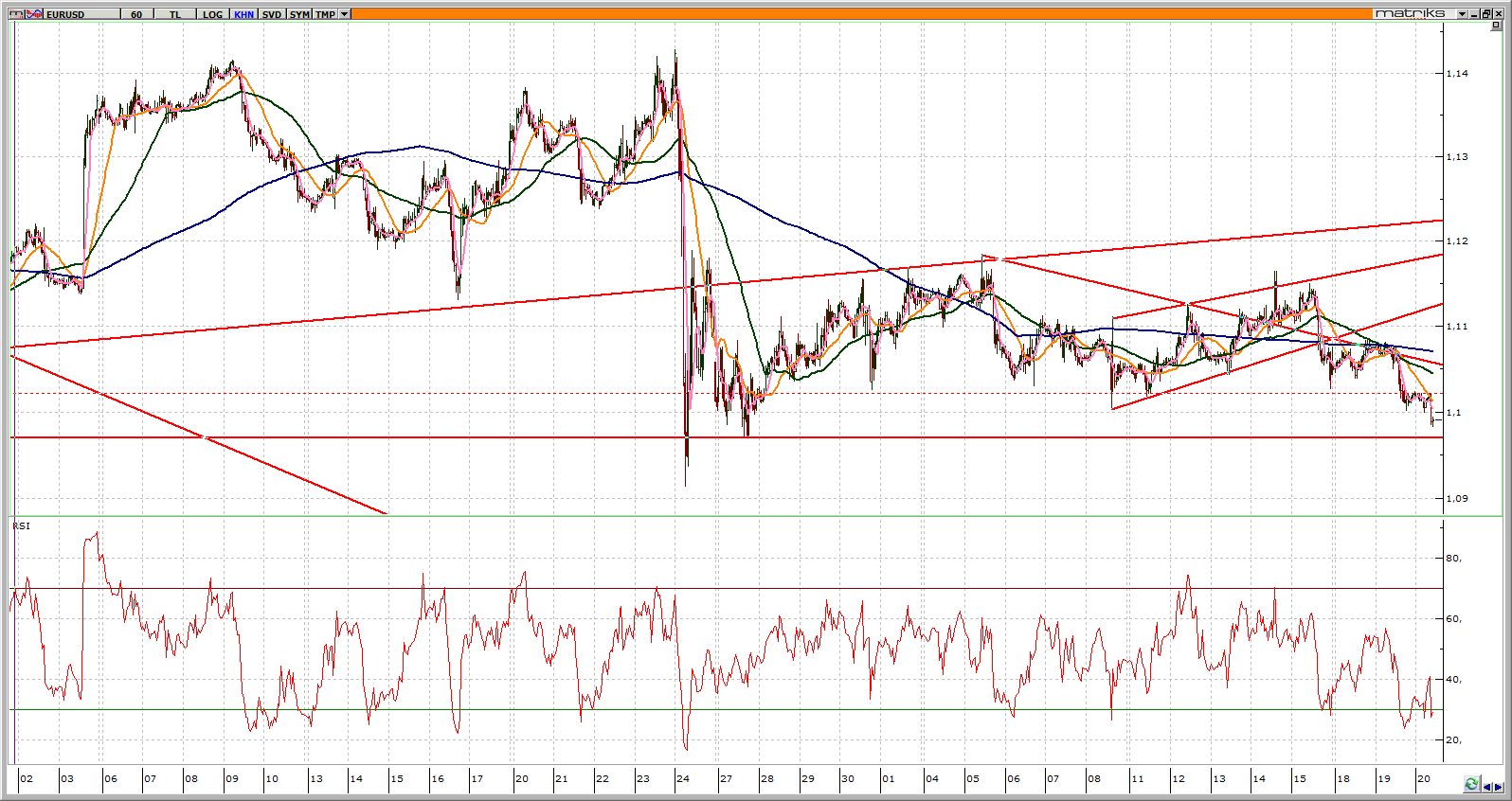Toggle the SVD button
1512x801 pixels.
(272, 14)
